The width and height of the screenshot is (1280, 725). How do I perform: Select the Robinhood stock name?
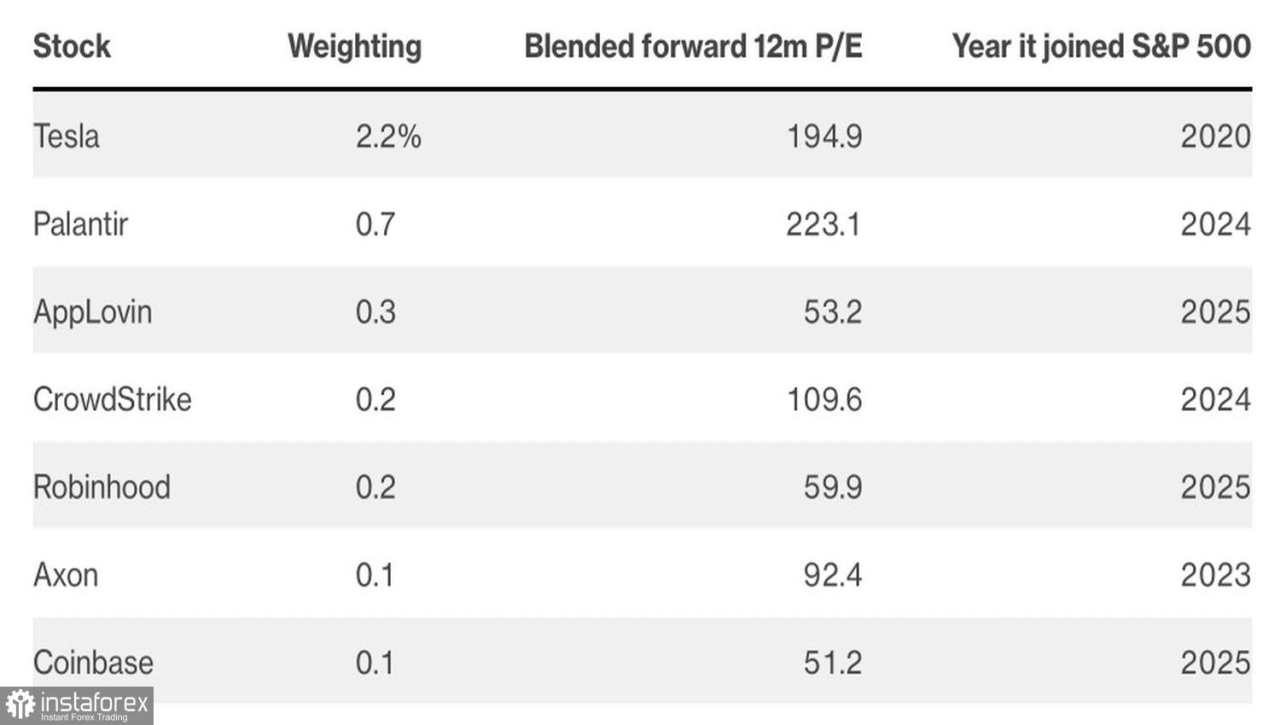coord(102,487)
